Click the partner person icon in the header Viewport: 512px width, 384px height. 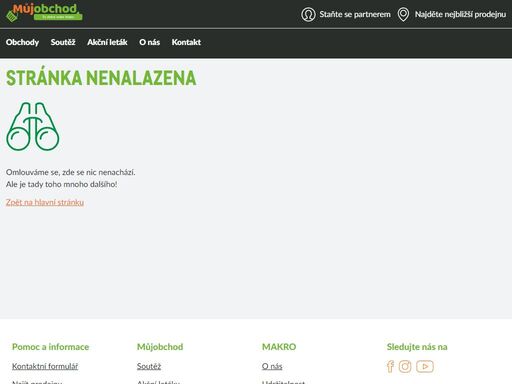(x=308, y=14)
